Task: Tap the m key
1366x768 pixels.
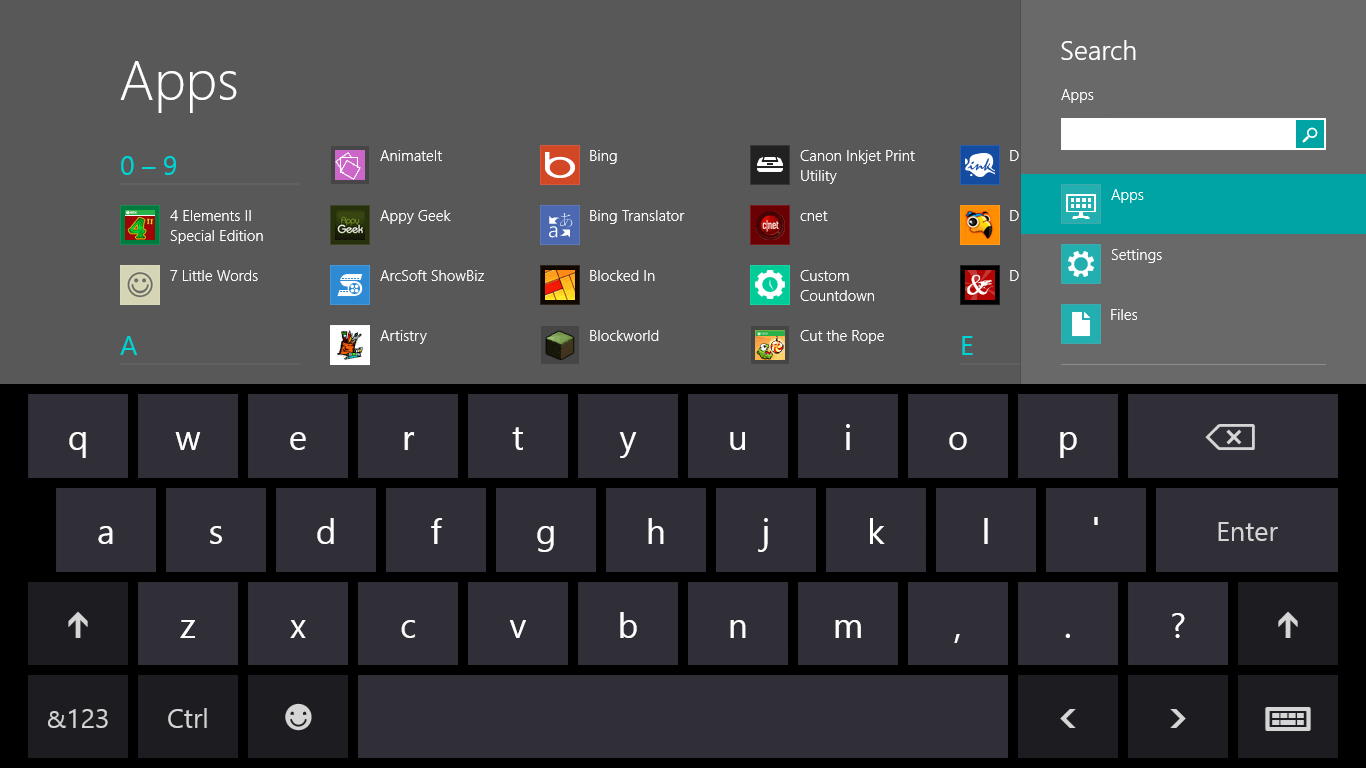Action: [848, 624]
